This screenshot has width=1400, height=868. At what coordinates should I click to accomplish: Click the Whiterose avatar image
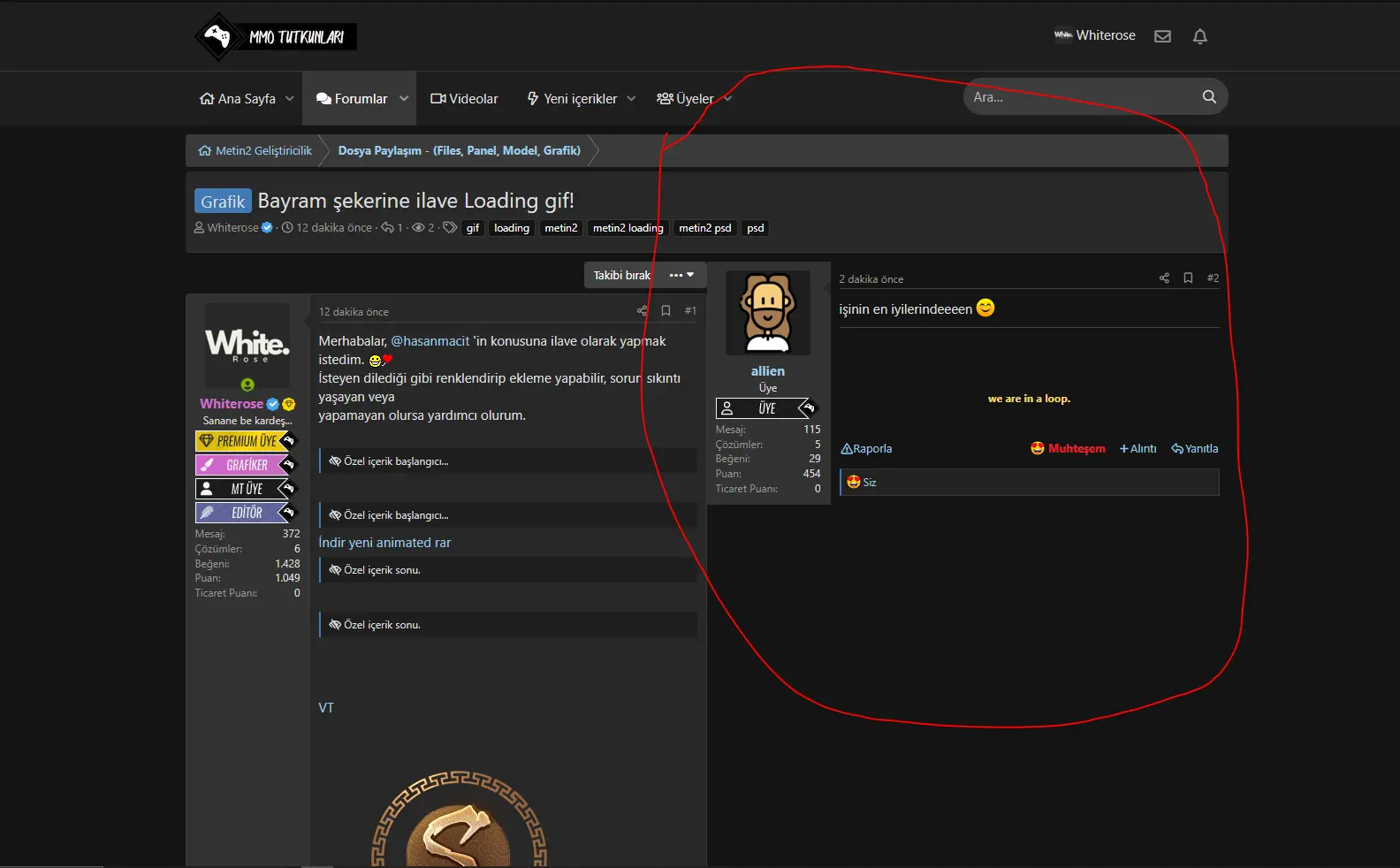click(247, 346)
